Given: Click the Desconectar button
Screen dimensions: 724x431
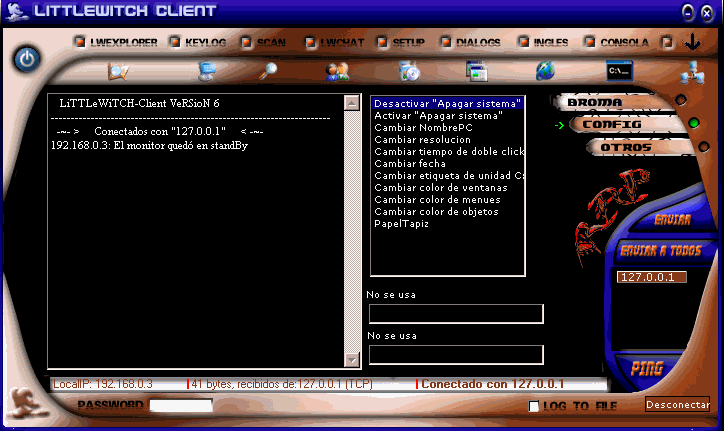Looking at the screenshot, I should [677, 405].
